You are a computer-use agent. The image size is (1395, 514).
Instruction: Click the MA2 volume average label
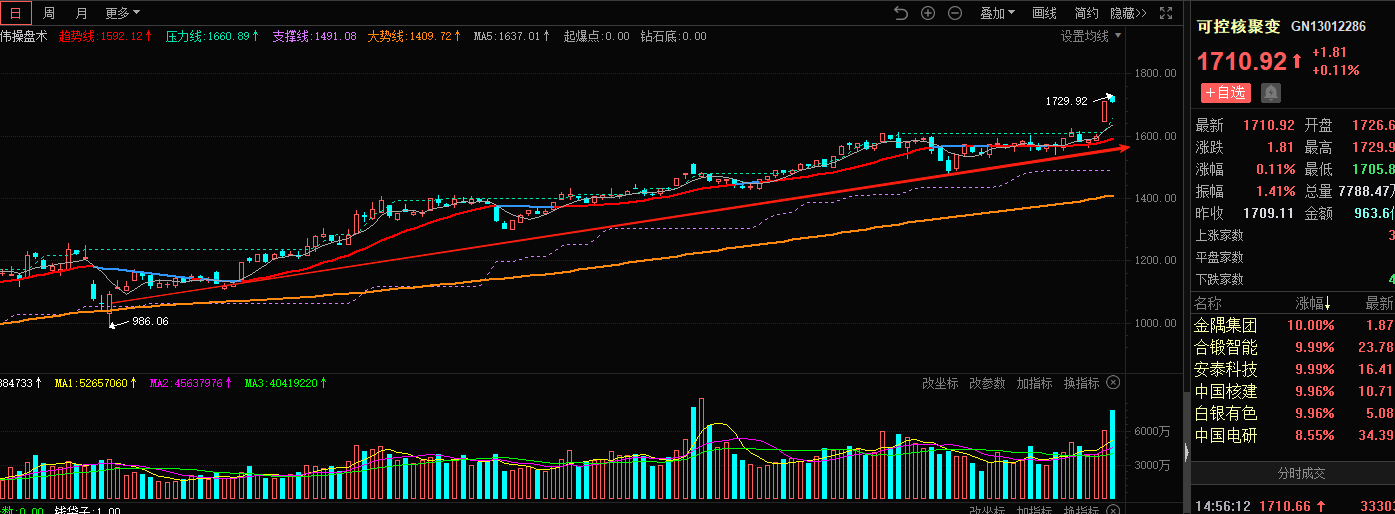pos(191,383)
